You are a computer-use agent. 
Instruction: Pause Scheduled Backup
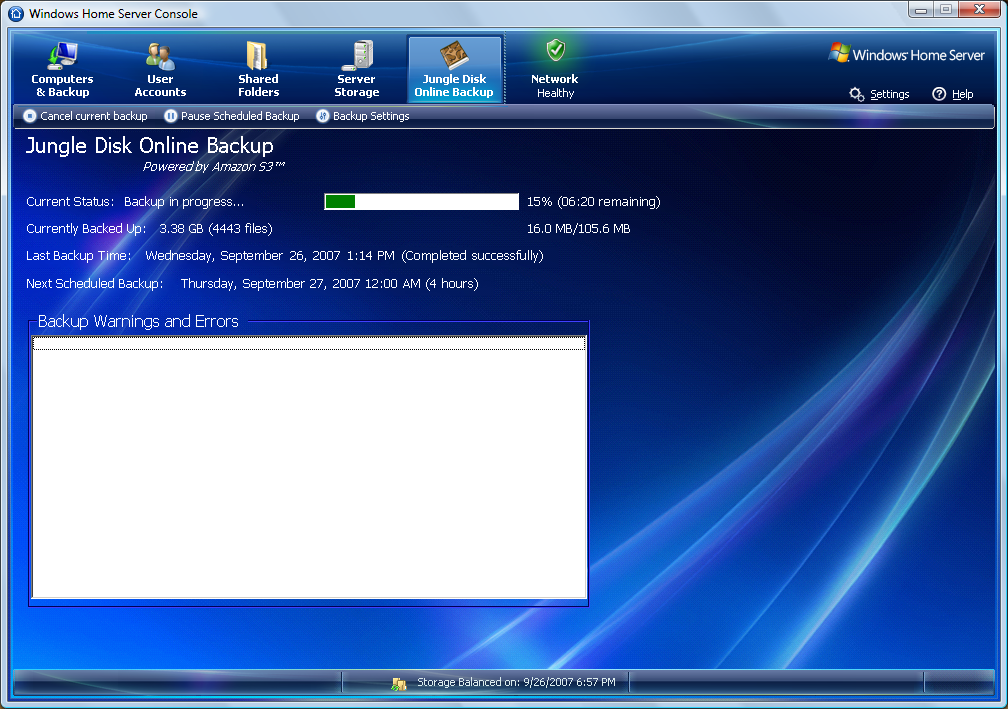click(x=232, y=116)
